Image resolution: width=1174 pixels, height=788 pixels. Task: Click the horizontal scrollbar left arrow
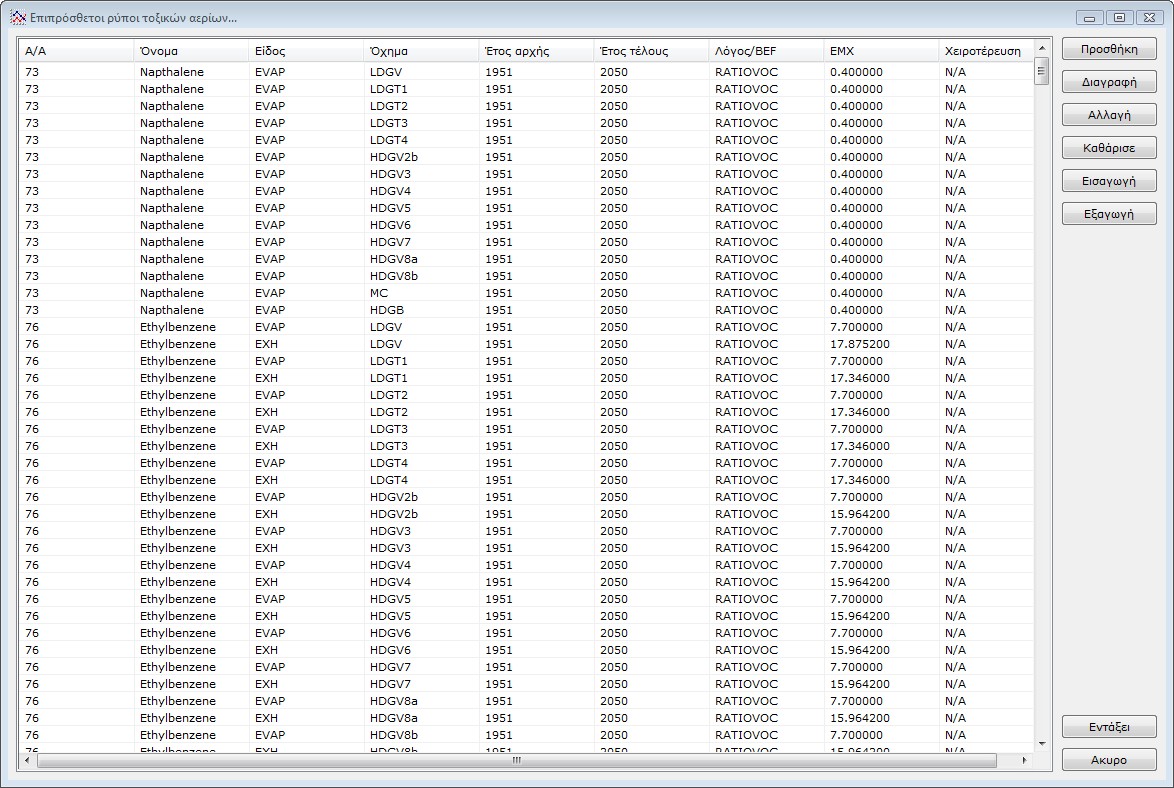[27, 761]
